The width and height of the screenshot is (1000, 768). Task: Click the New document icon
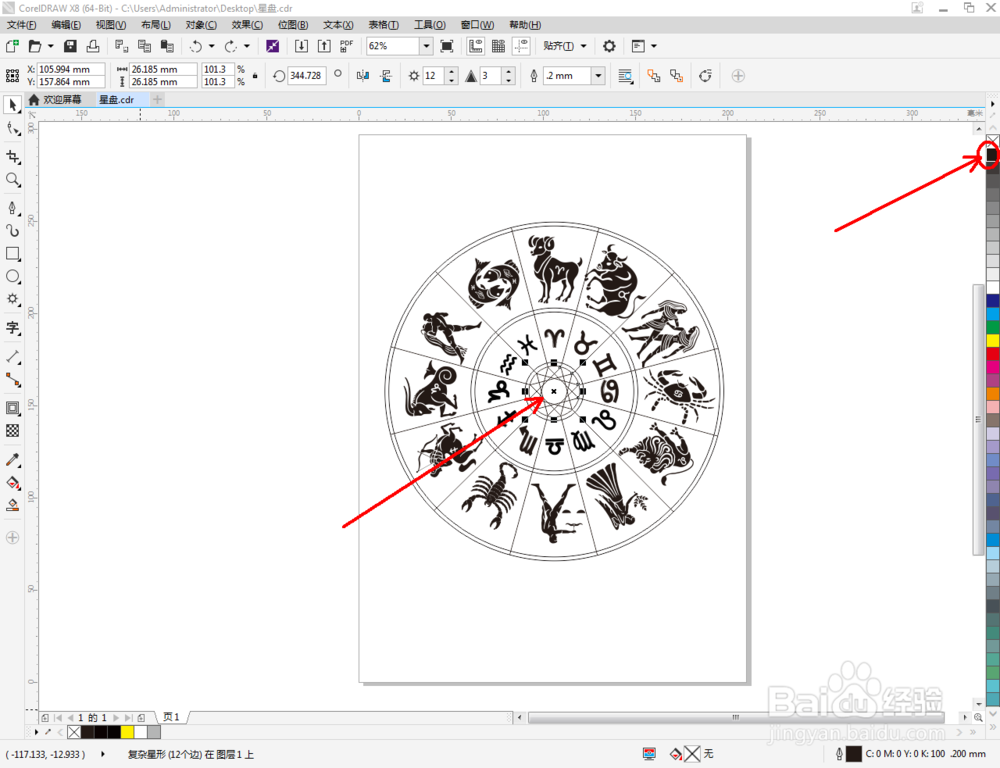[12, 46]
